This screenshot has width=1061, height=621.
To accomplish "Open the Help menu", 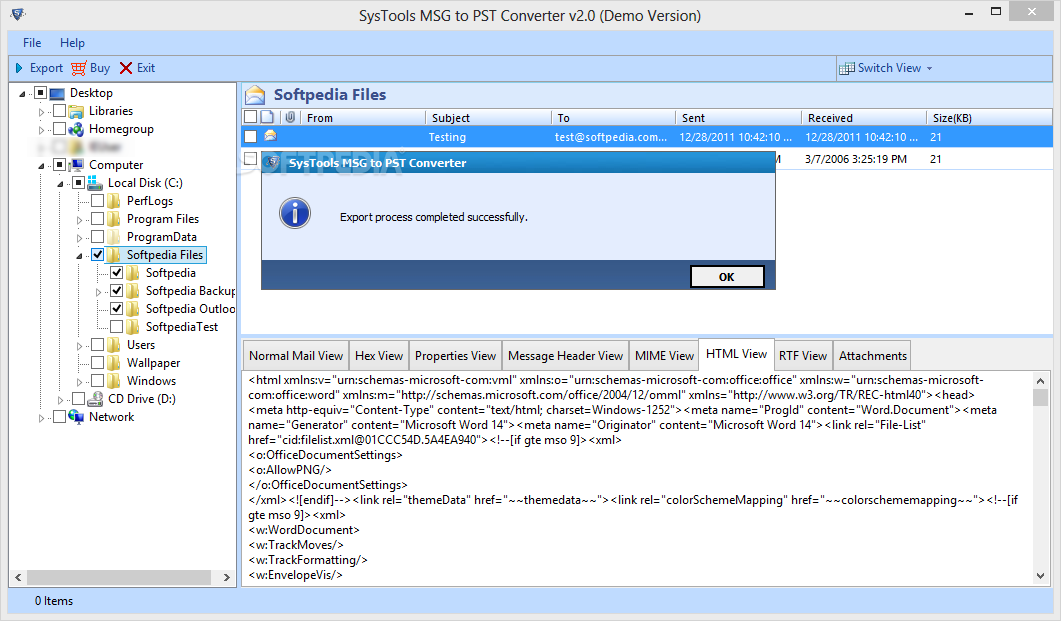I will click(72, 43).
